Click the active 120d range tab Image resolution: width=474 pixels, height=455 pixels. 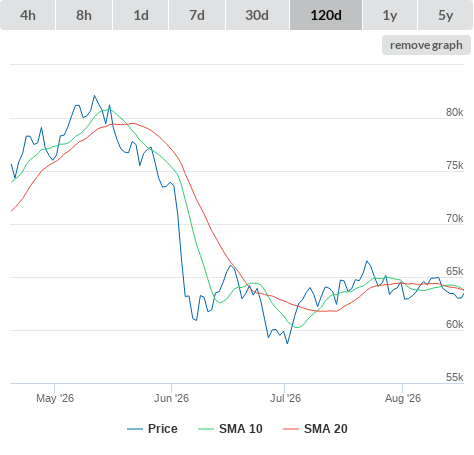[326, 15]
